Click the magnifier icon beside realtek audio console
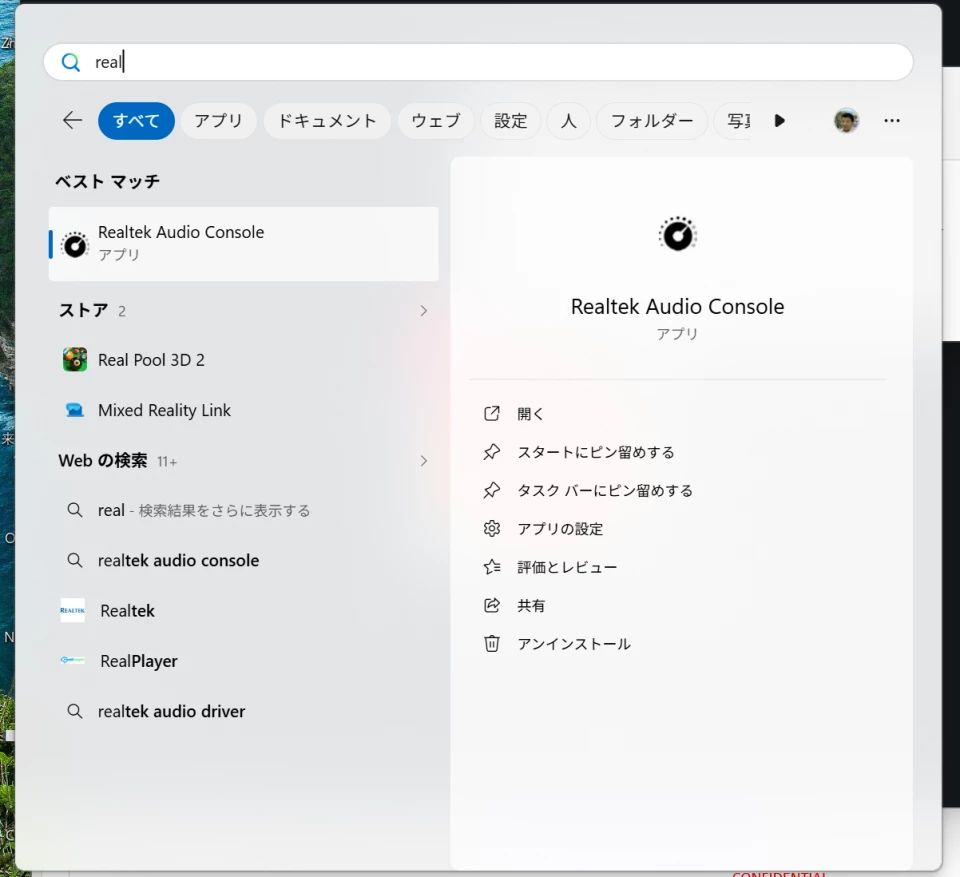The width and height of the screenshot is (960, 877). (x=75, y=560)
